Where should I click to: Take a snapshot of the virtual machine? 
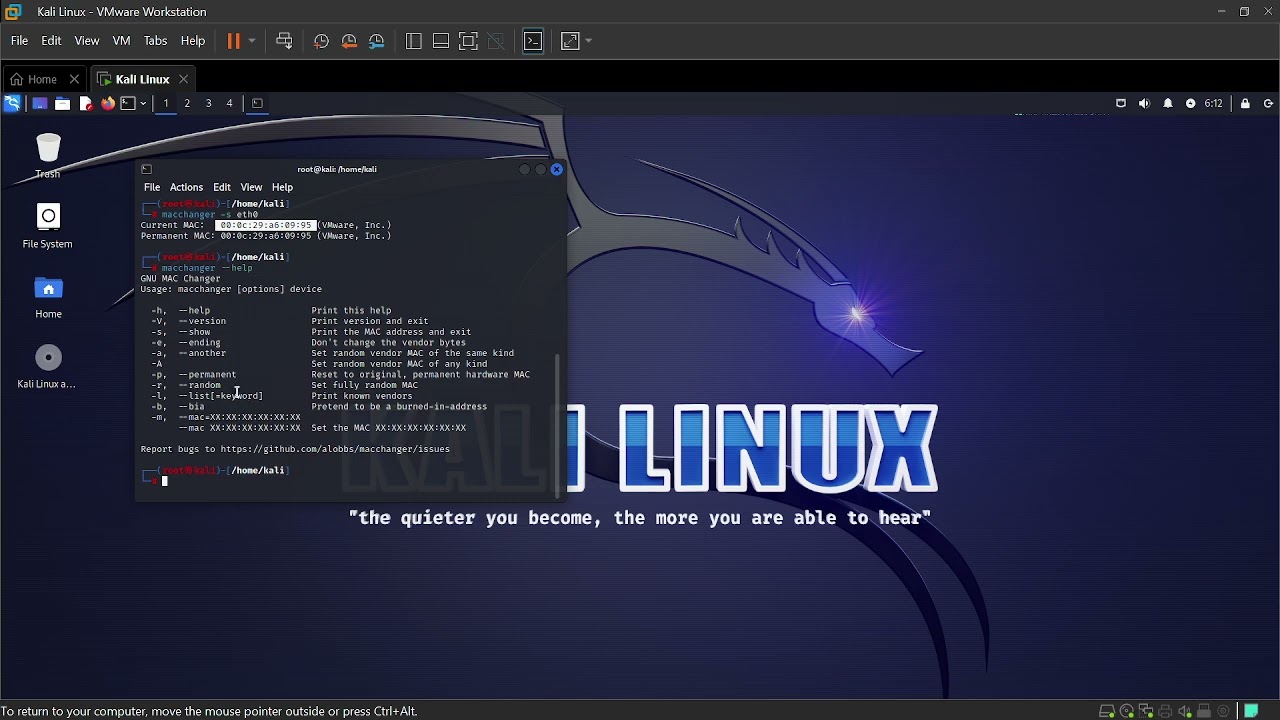(321, 41)
